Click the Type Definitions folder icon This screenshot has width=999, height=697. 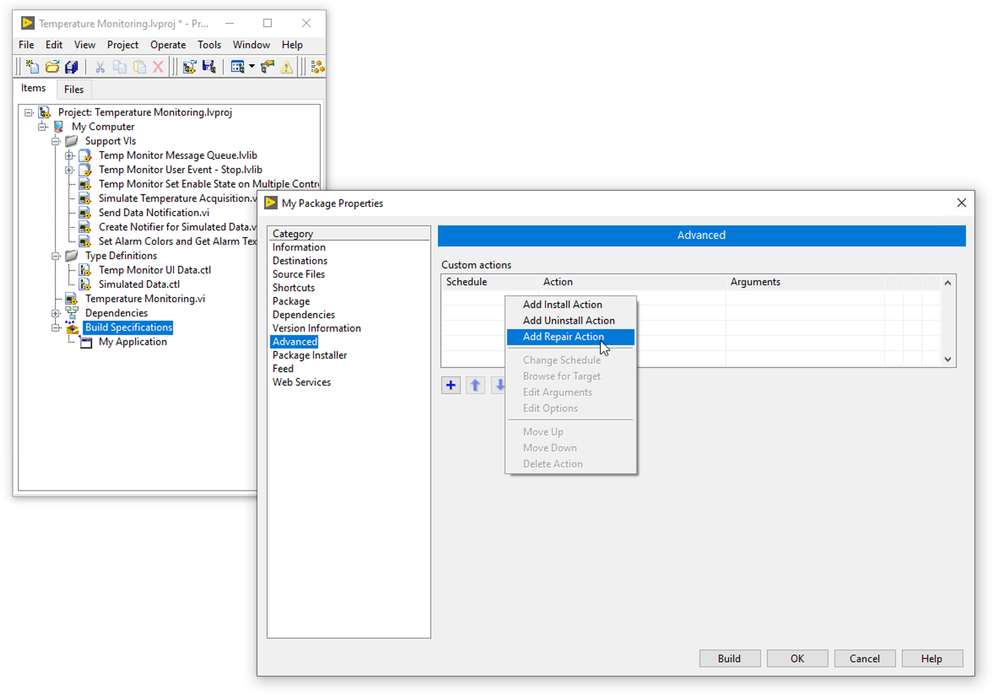click(71, 255)
